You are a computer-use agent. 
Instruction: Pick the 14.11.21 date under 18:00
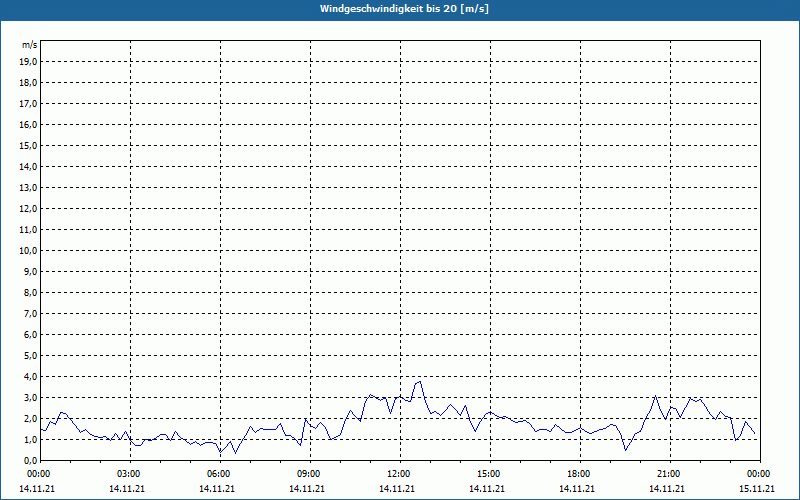click(577, 488)
